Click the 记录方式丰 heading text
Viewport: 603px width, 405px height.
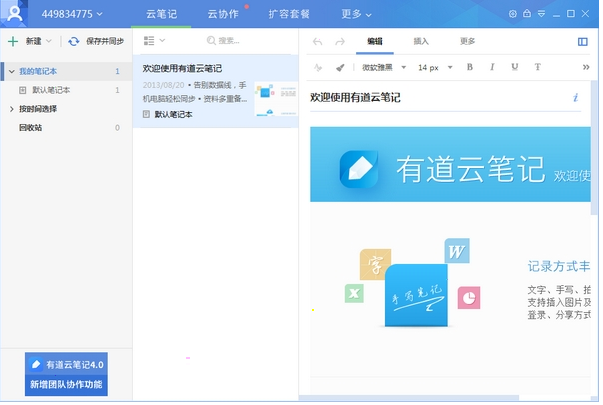559,266
